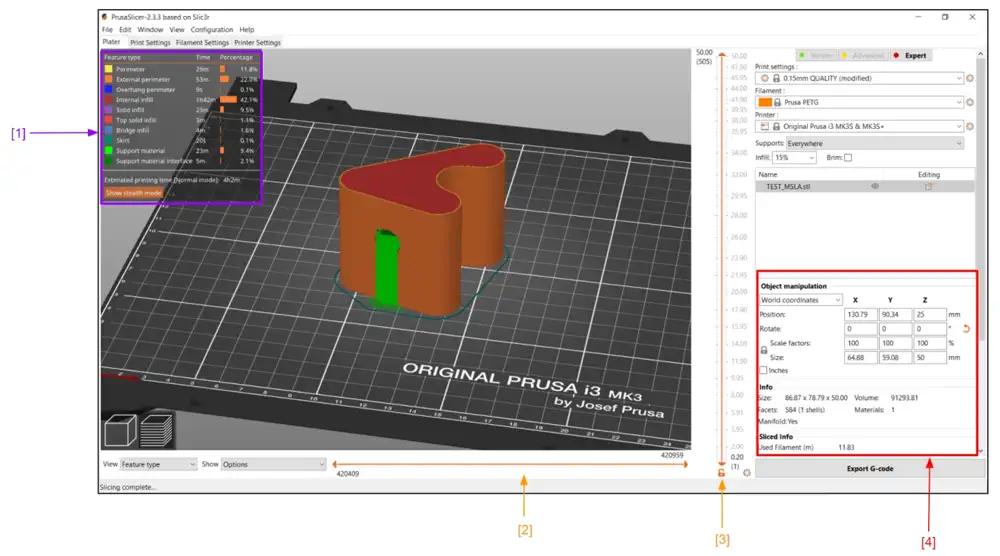Select Advanced mode

(x=863, y=55)
